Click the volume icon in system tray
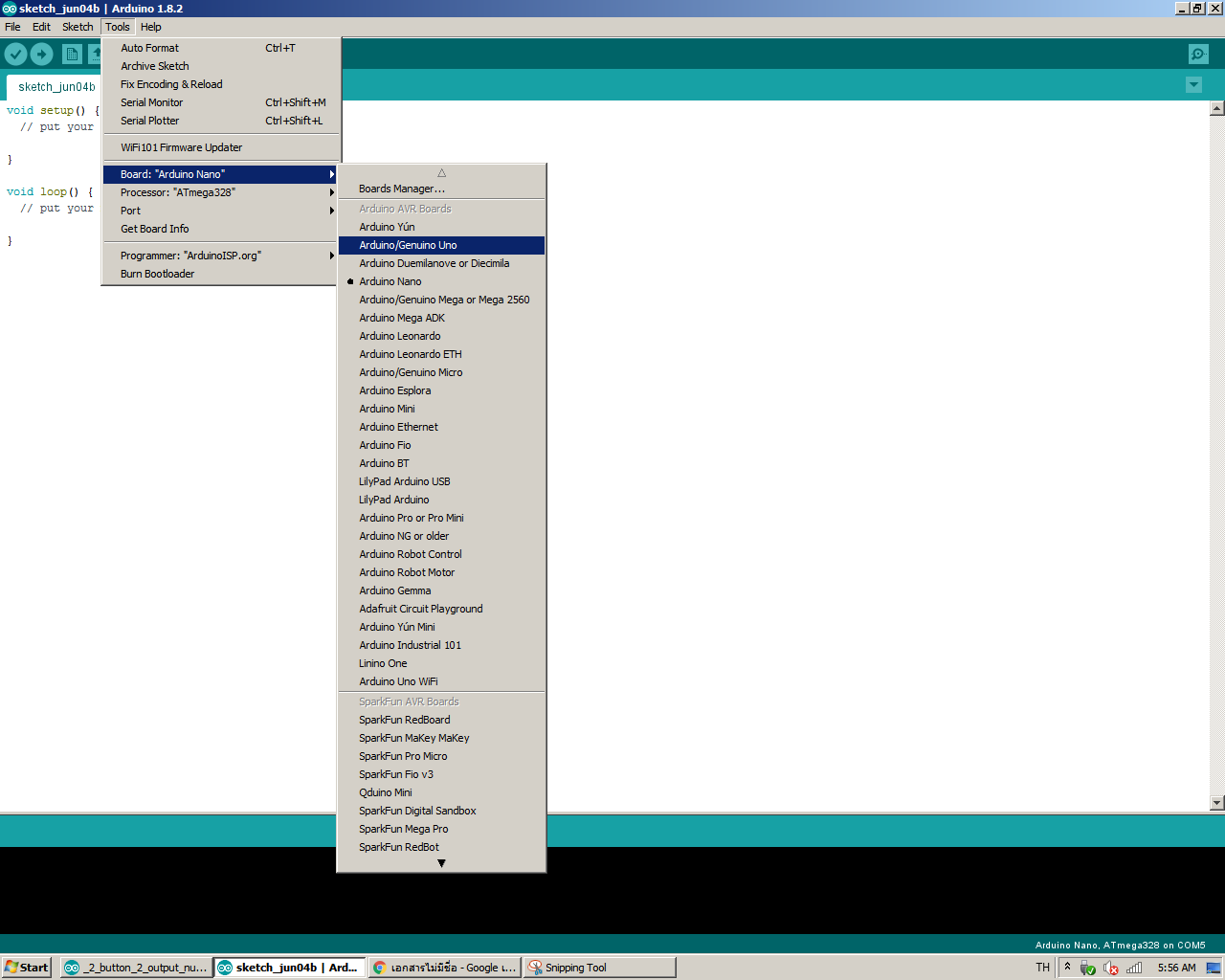This screenshot has height=980, width=1225. [1110, 968]
